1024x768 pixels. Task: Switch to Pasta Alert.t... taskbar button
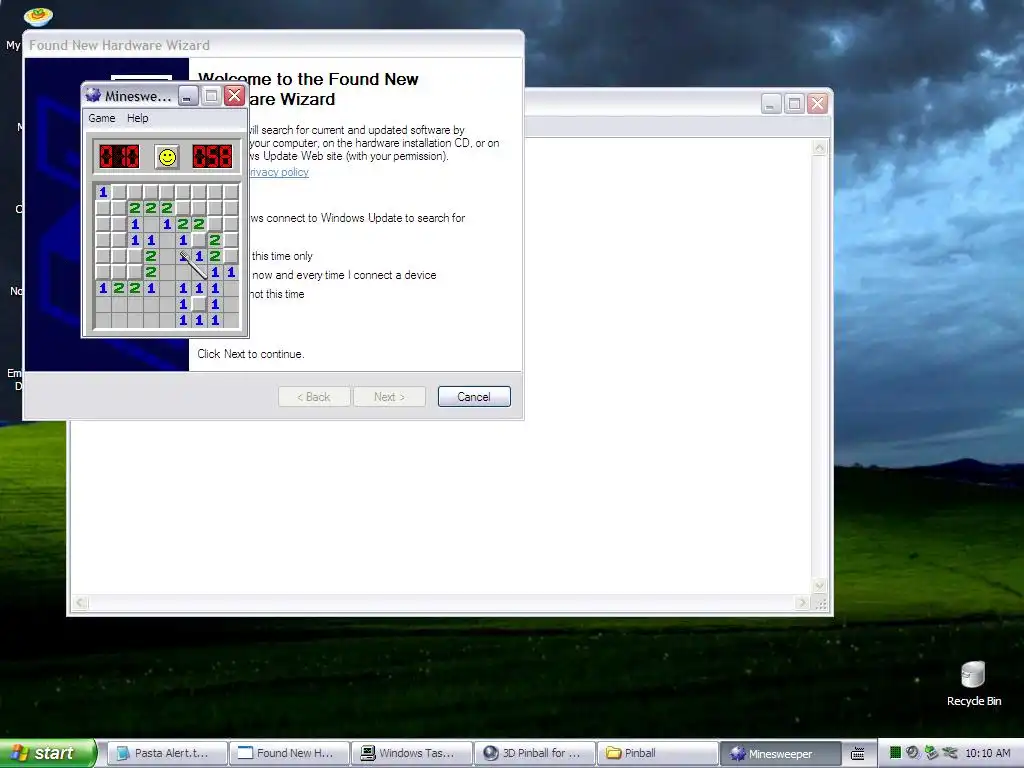pos(166,754)
